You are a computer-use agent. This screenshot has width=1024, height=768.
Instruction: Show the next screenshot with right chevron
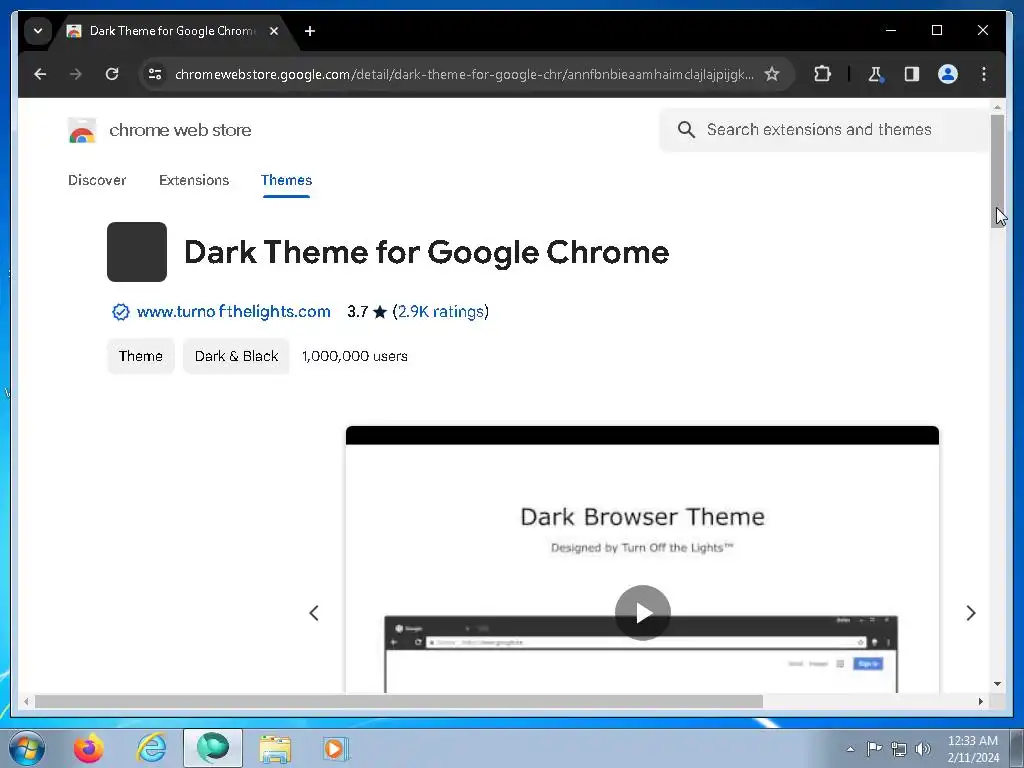(x=971, y=613)
